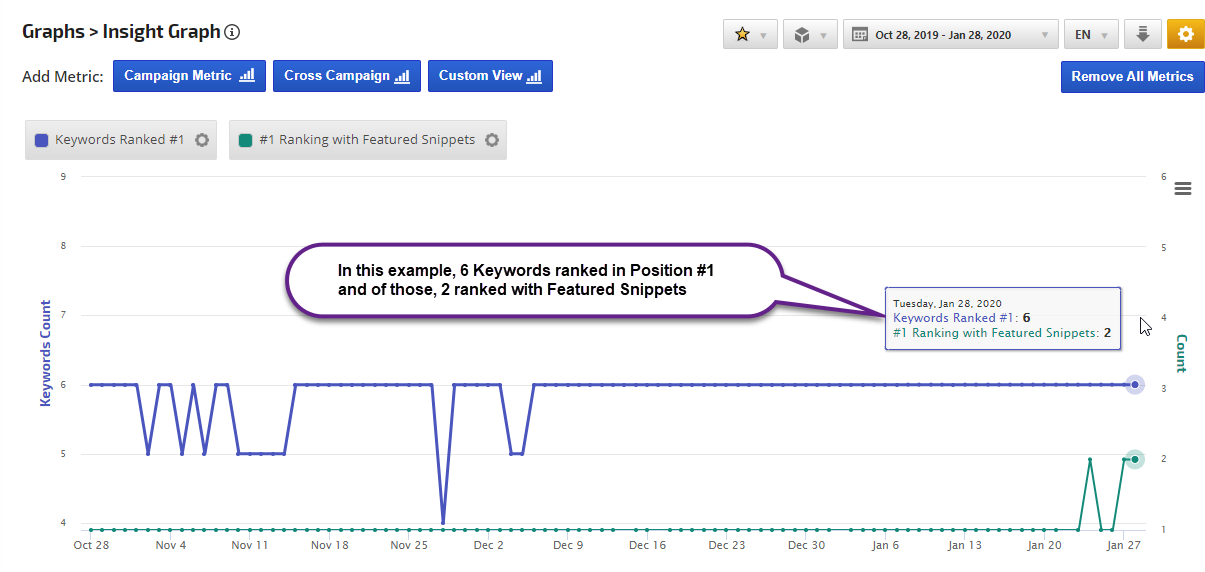Open the cube package dropdown
The width and height of the screenshot is (1205, 572).
tap(809, 35)
